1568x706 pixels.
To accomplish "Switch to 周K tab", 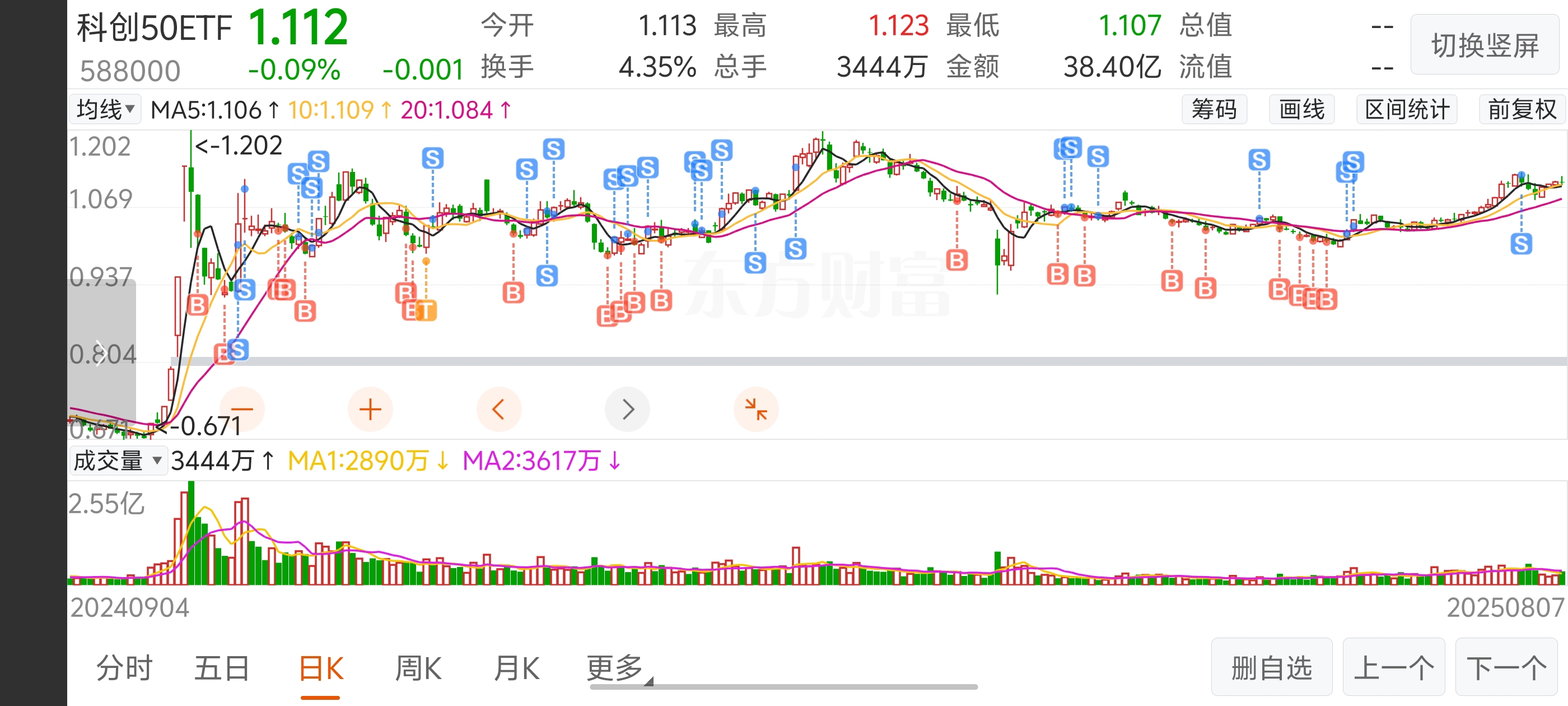I will 418,668.
